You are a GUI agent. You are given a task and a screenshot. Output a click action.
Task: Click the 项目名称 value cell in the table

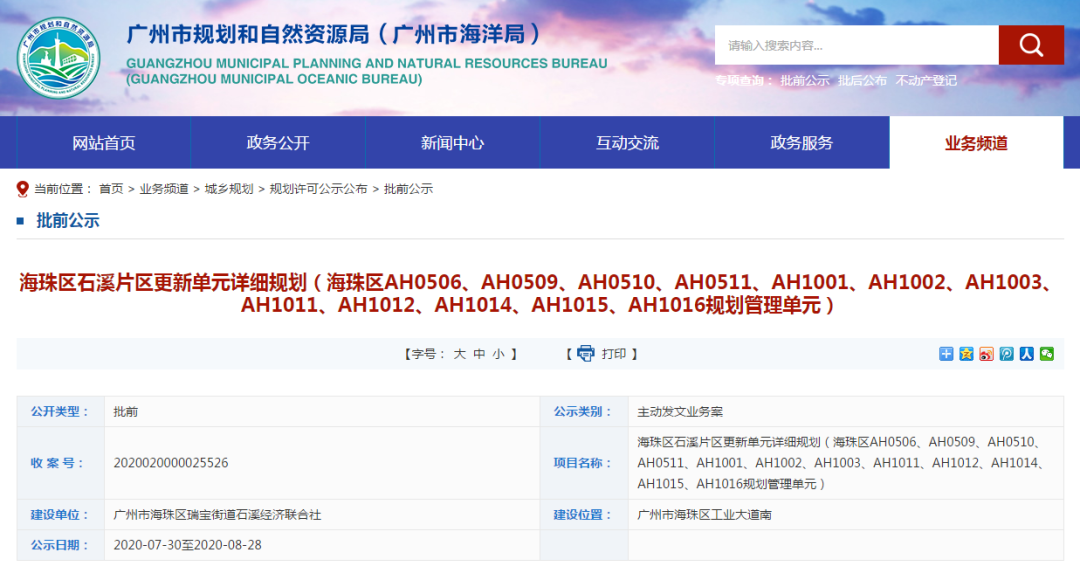click(x=846, y=463)
